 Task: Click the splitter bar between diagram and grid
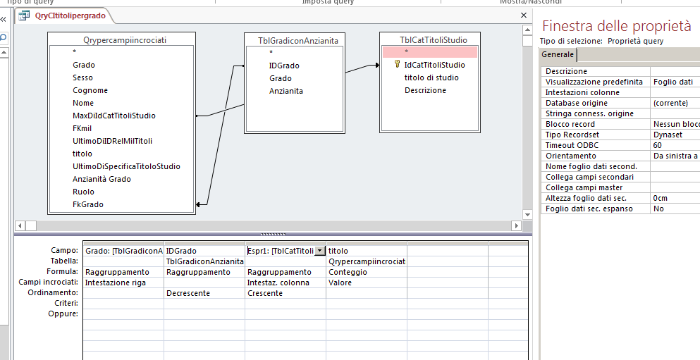pos(273,234)
